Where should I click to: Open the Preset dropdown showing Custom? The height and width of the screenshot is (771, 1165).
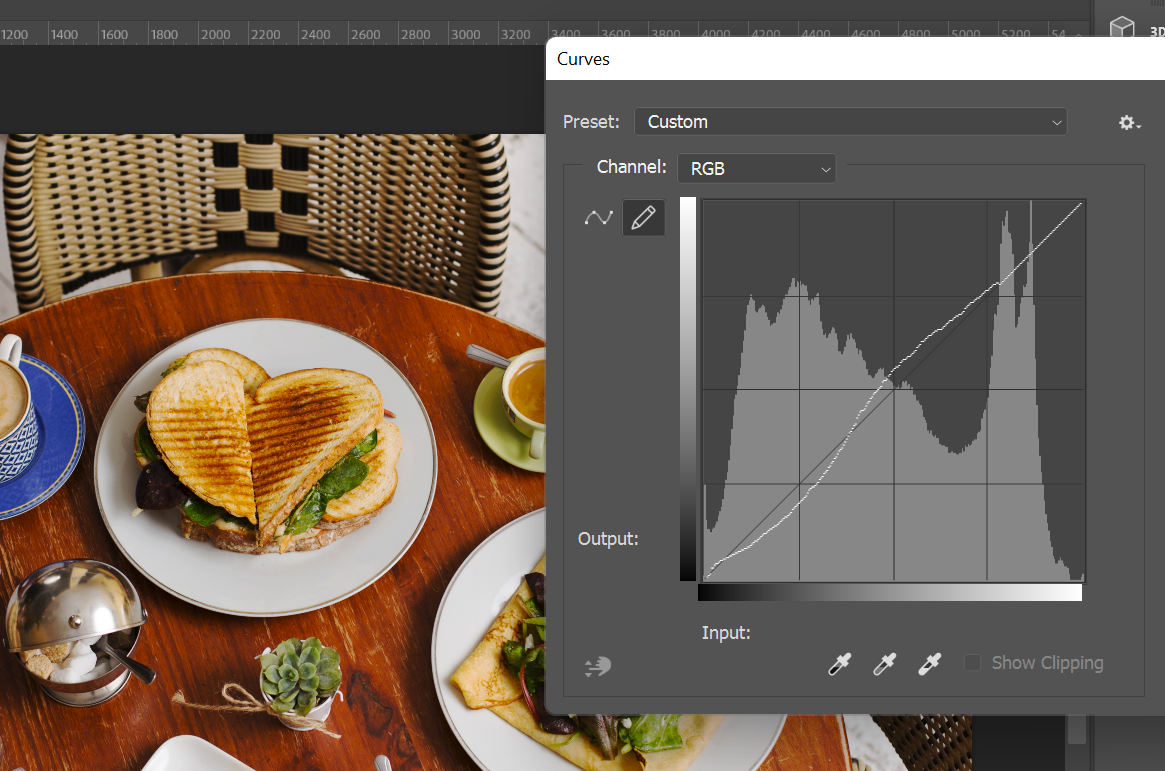[850, 122]
